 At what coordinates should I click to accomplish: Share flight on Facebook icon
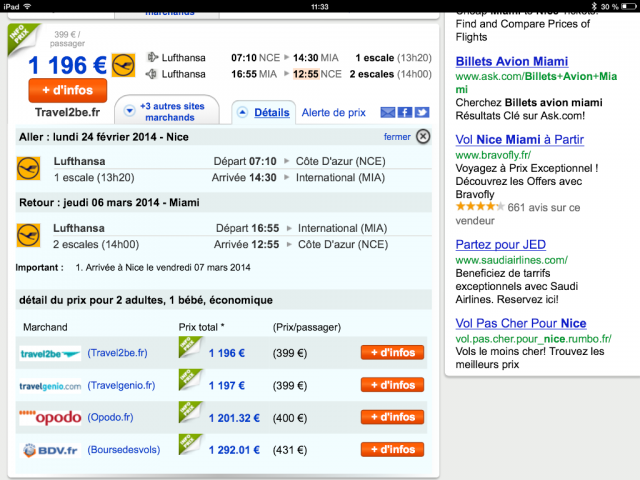[x=404, y=112]
